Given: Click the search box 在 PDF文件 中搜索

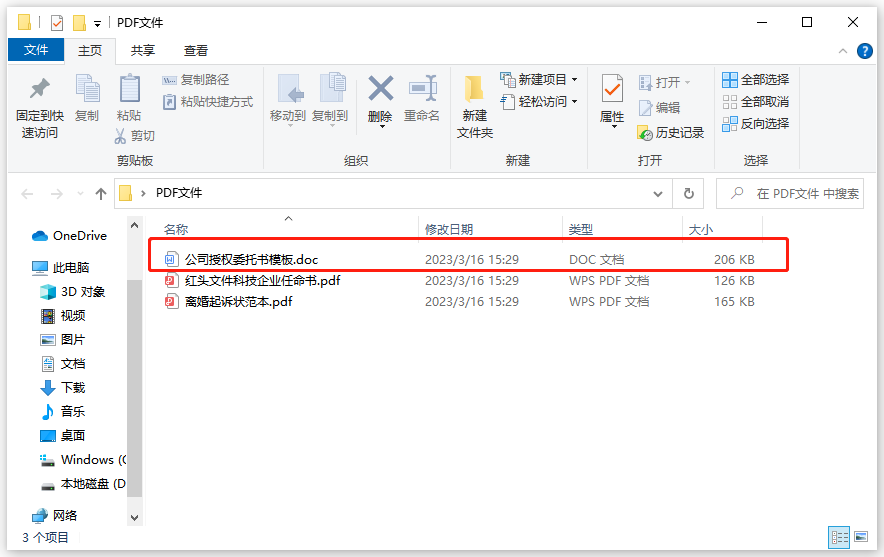Looking at the screenshot, I should (790, 194).
